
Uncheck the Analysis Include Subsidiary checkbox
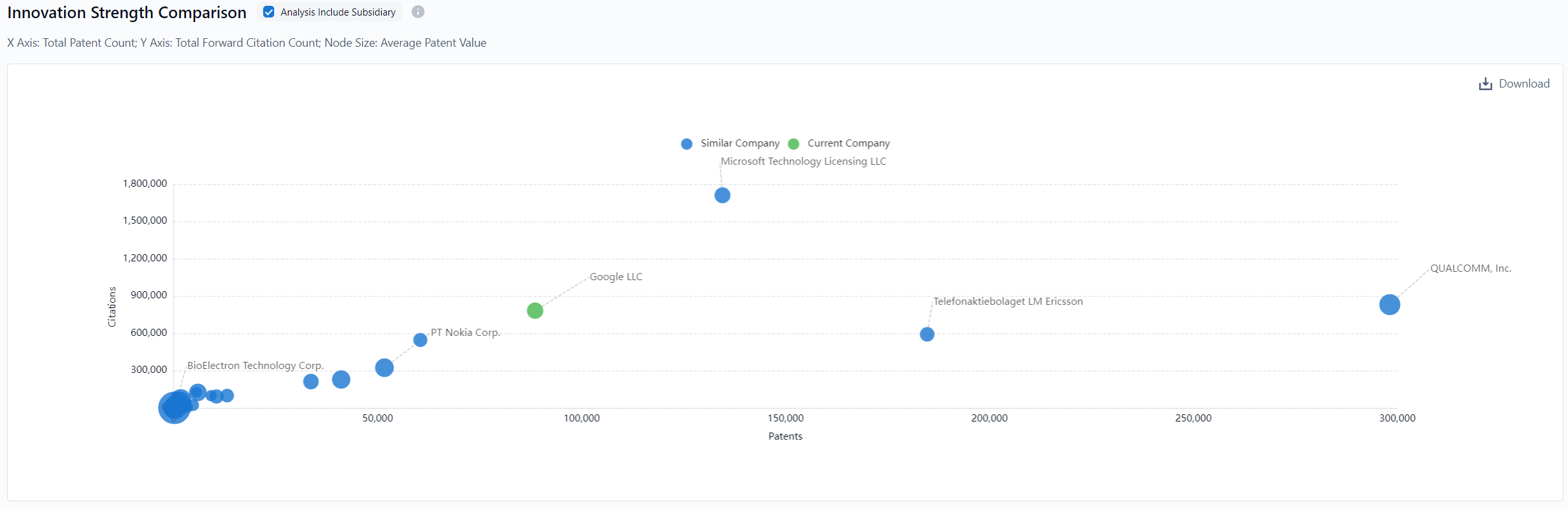point(269,12)
